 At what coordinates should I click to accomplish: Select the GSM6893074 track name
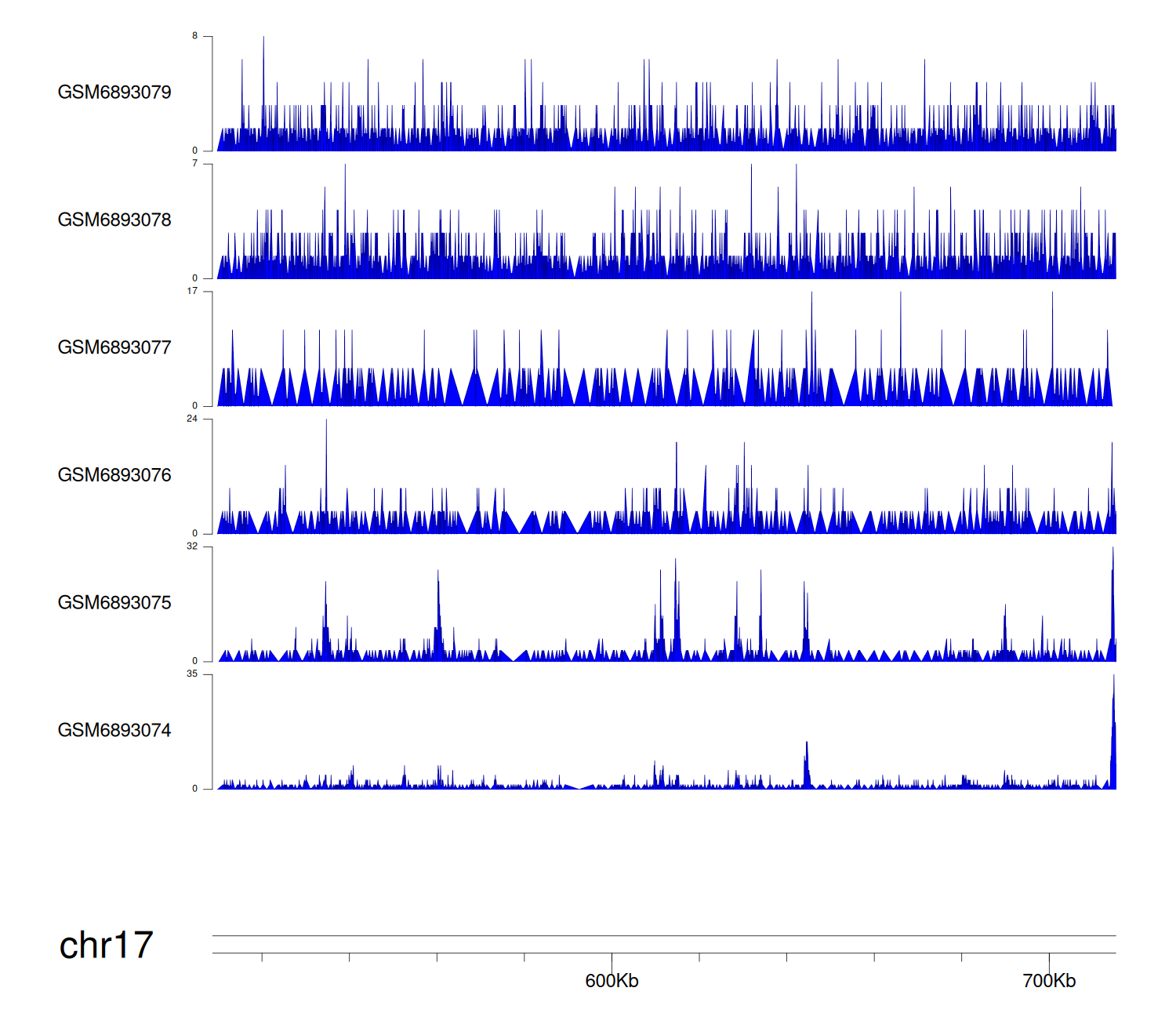(x=114, y=731)
